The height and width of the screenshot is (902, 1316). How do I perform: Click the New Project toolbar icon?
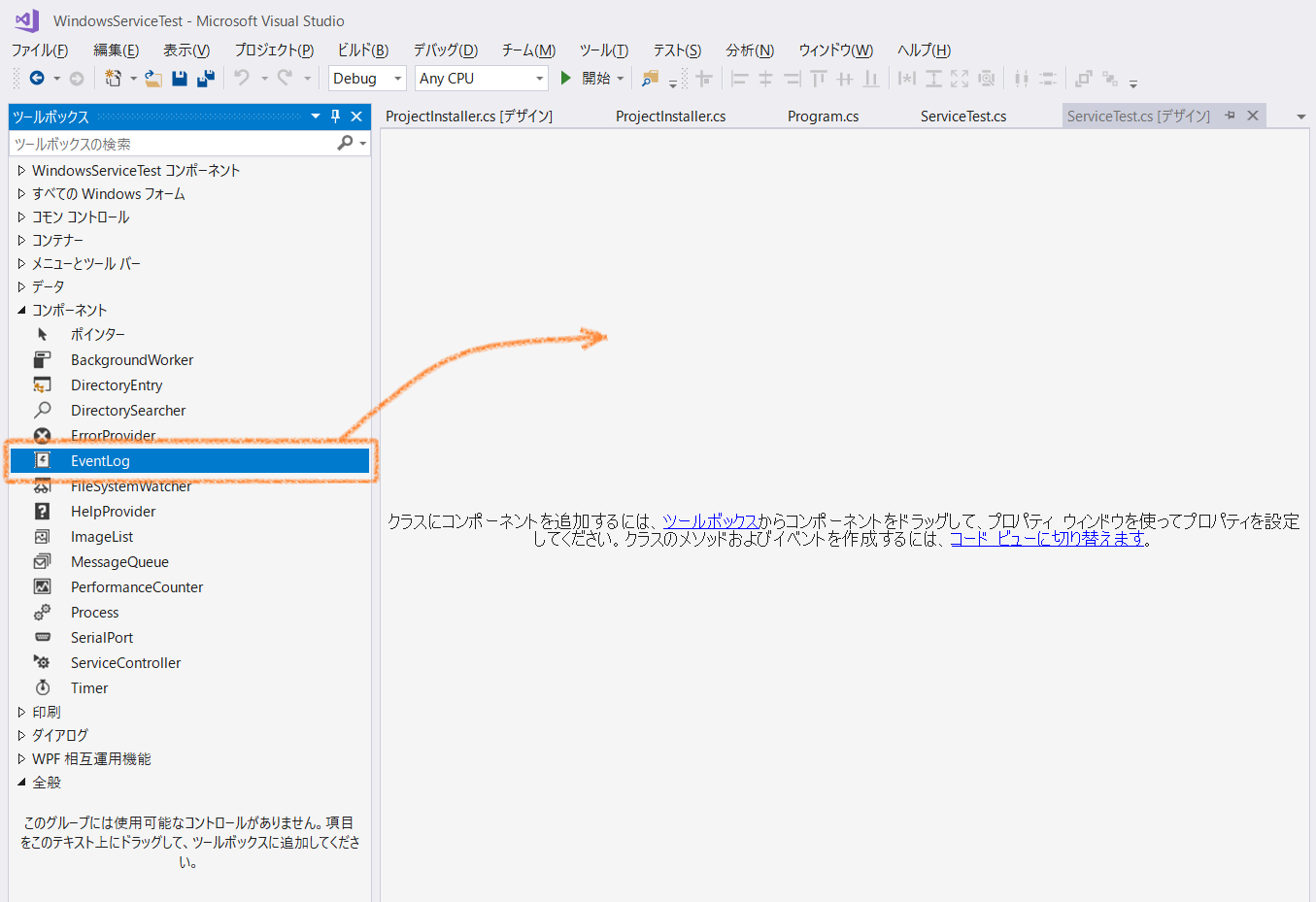113,79
